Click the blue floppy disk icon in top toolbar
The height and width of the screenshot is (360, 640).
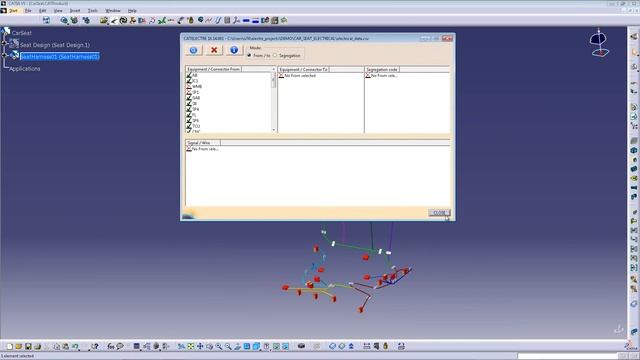46,20
